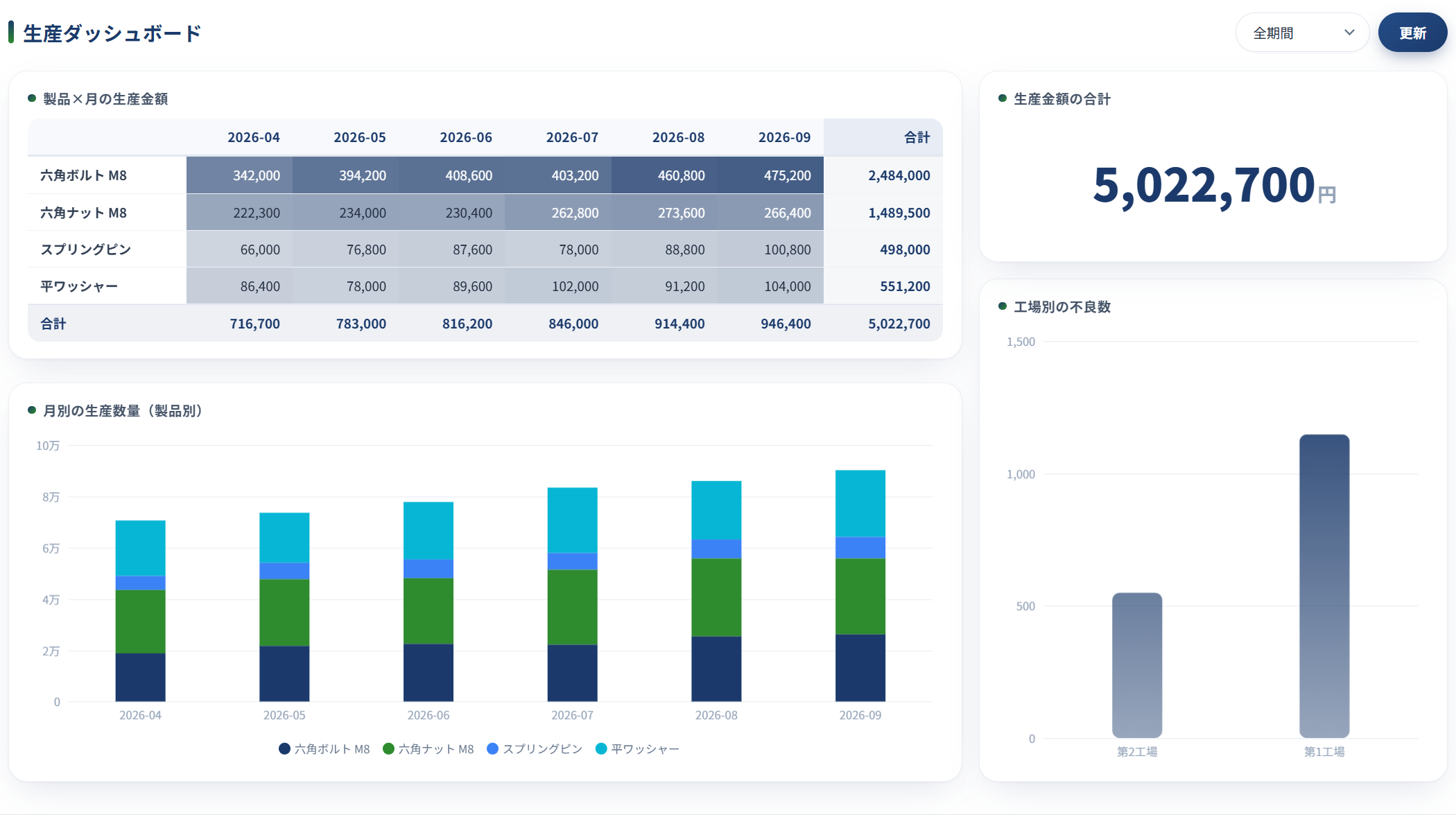Click the 2026-07 stacked bar's navy segment
Screen dimensions: 1456x815
573,674
